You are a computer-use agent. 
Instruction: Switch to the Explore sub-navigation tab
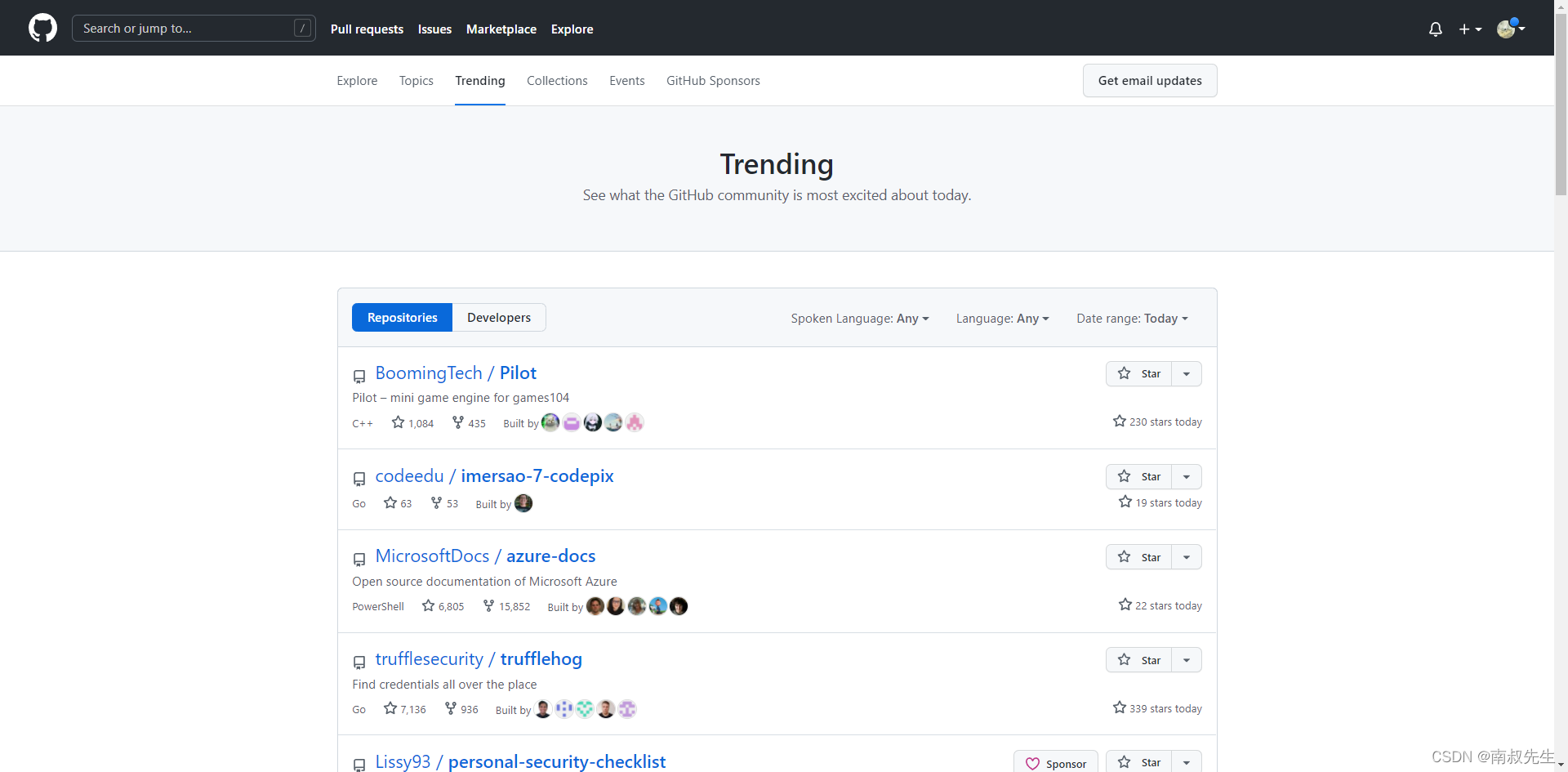click(357, 81)
